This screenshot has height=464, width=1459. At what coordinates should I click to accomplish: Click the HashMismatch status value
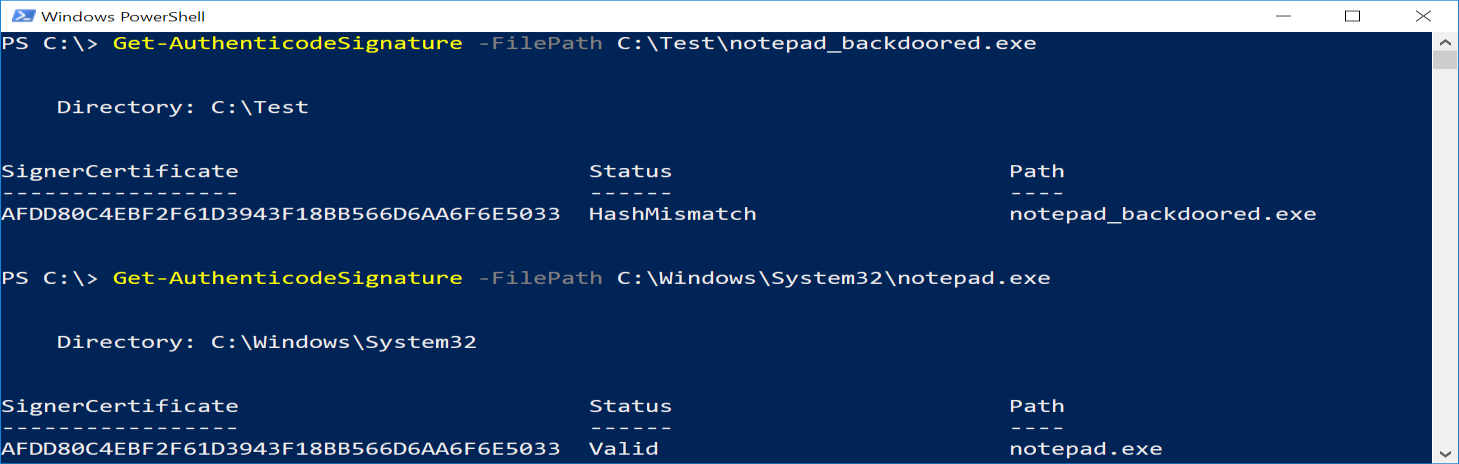click(x=672, y=214)
